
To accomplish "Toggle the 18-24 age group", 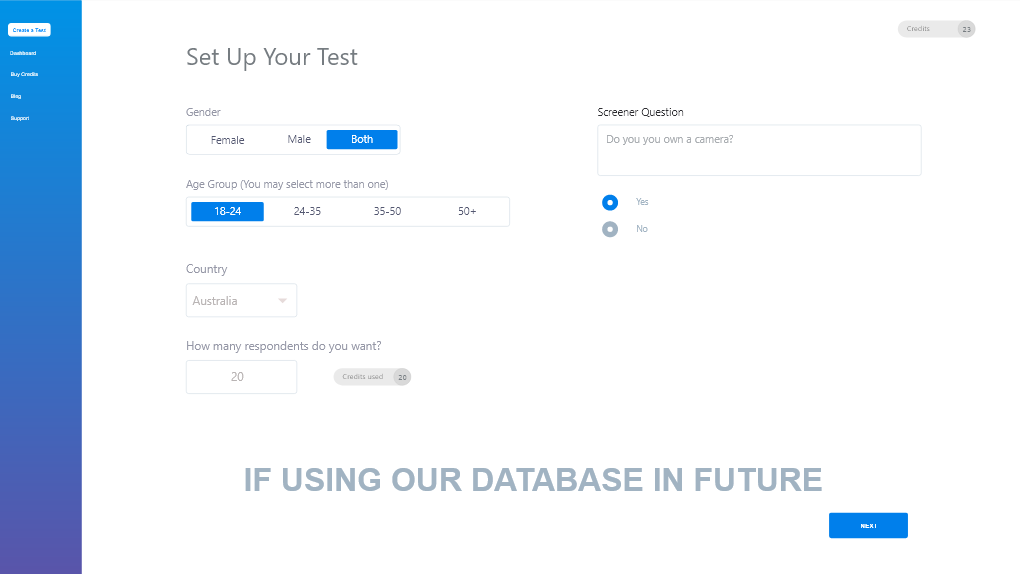I will pyautogui.click(x=227, y=212).
